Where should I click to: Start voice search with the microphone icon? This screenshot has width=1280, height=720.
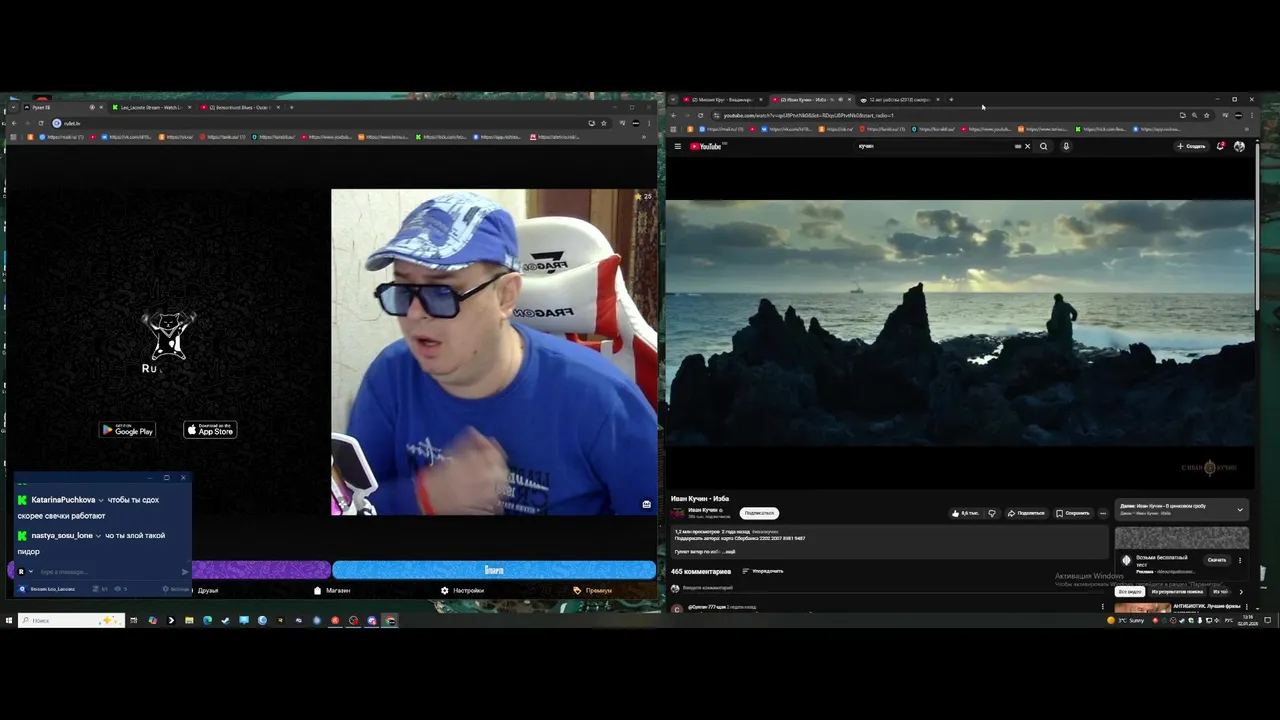(x=1066, y=146)
